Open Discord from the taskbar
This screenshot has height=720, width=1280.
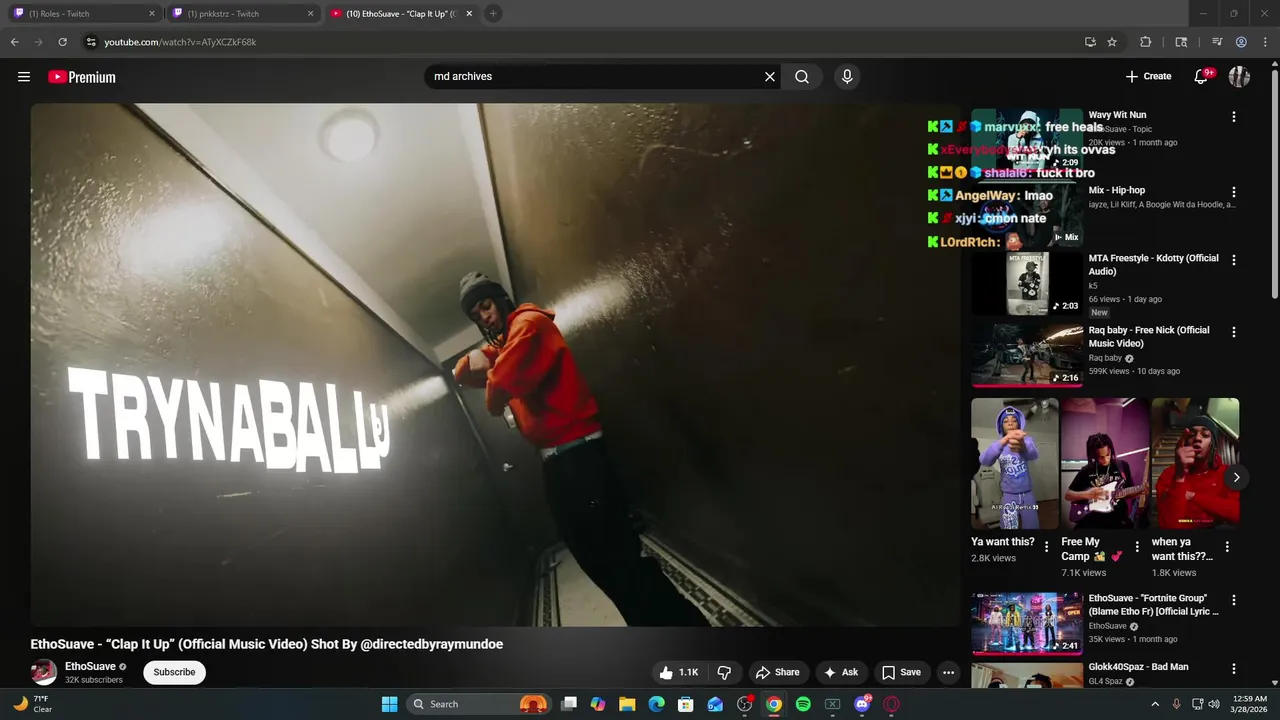(862, 704)
